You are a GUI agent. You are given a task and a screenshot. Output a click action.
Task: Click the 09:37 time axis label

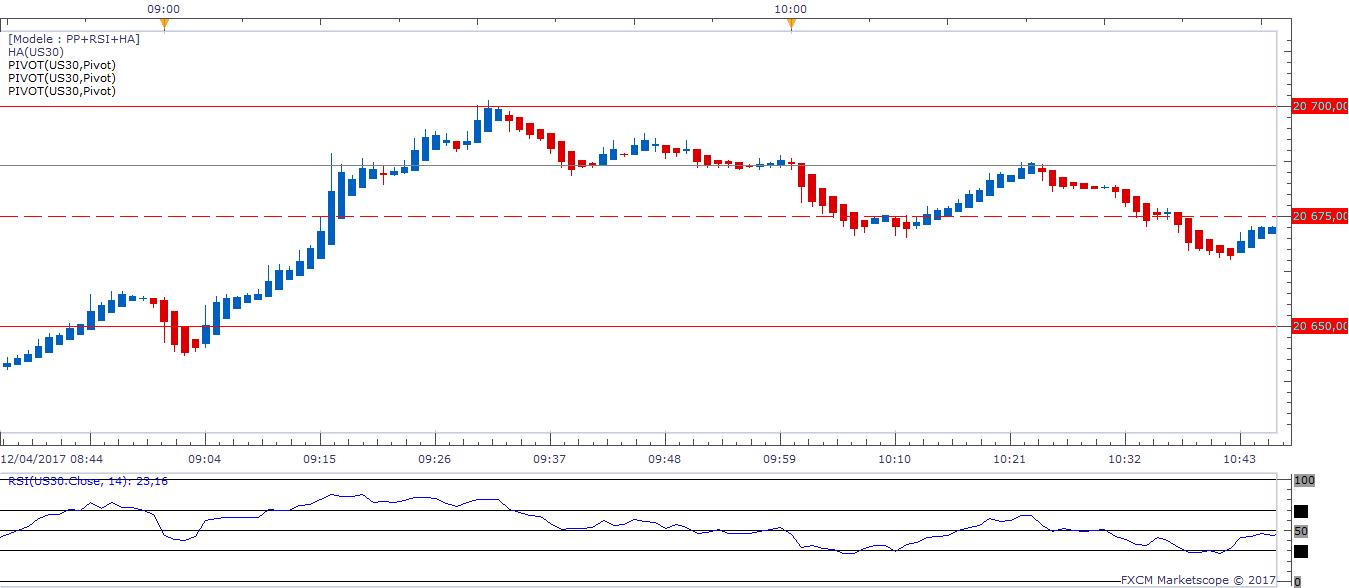pyautogui.click(x=549, y=459)
